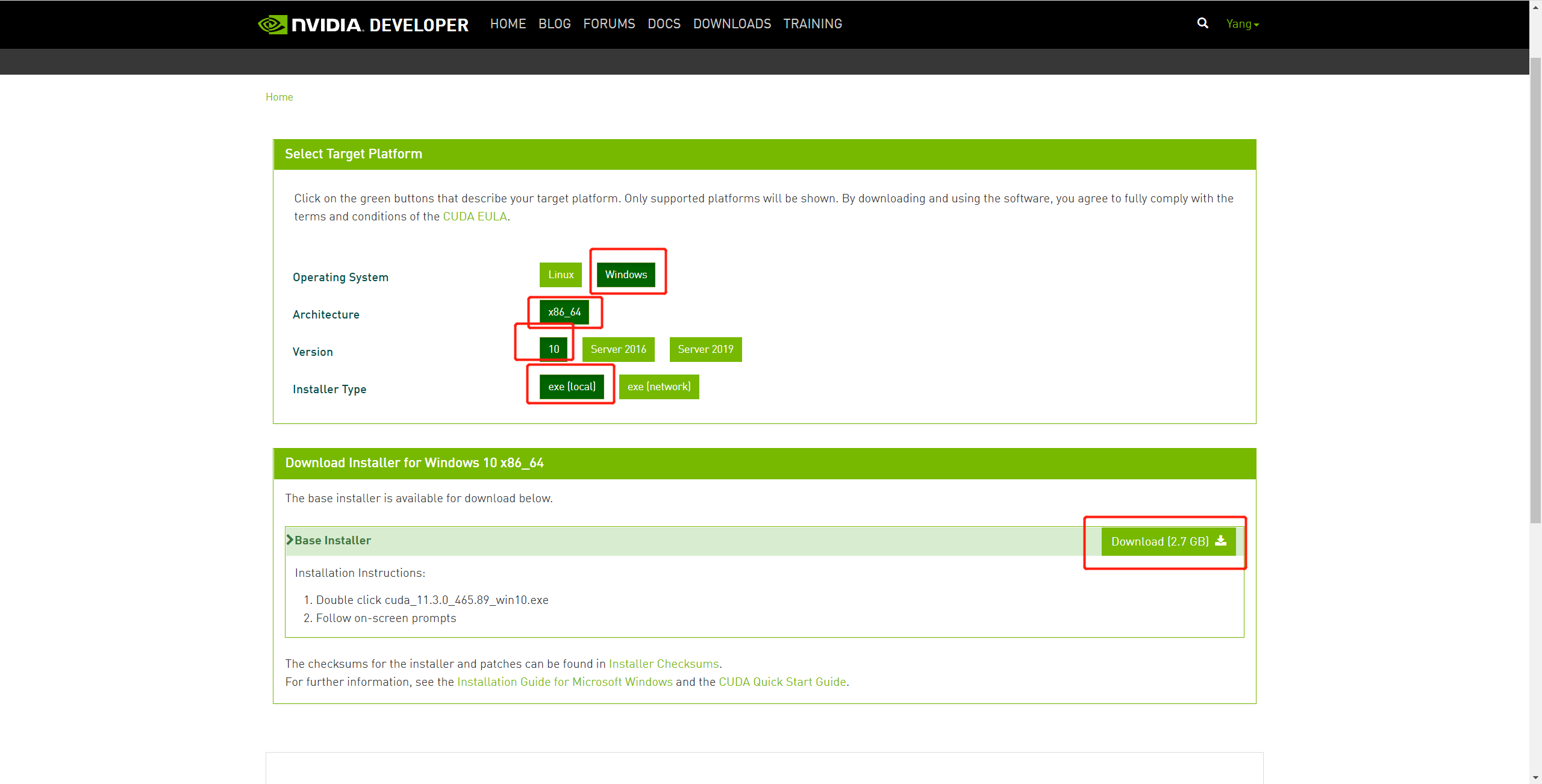
Task: Switch installer type to exe (network)
Action: tap(659, 386)
